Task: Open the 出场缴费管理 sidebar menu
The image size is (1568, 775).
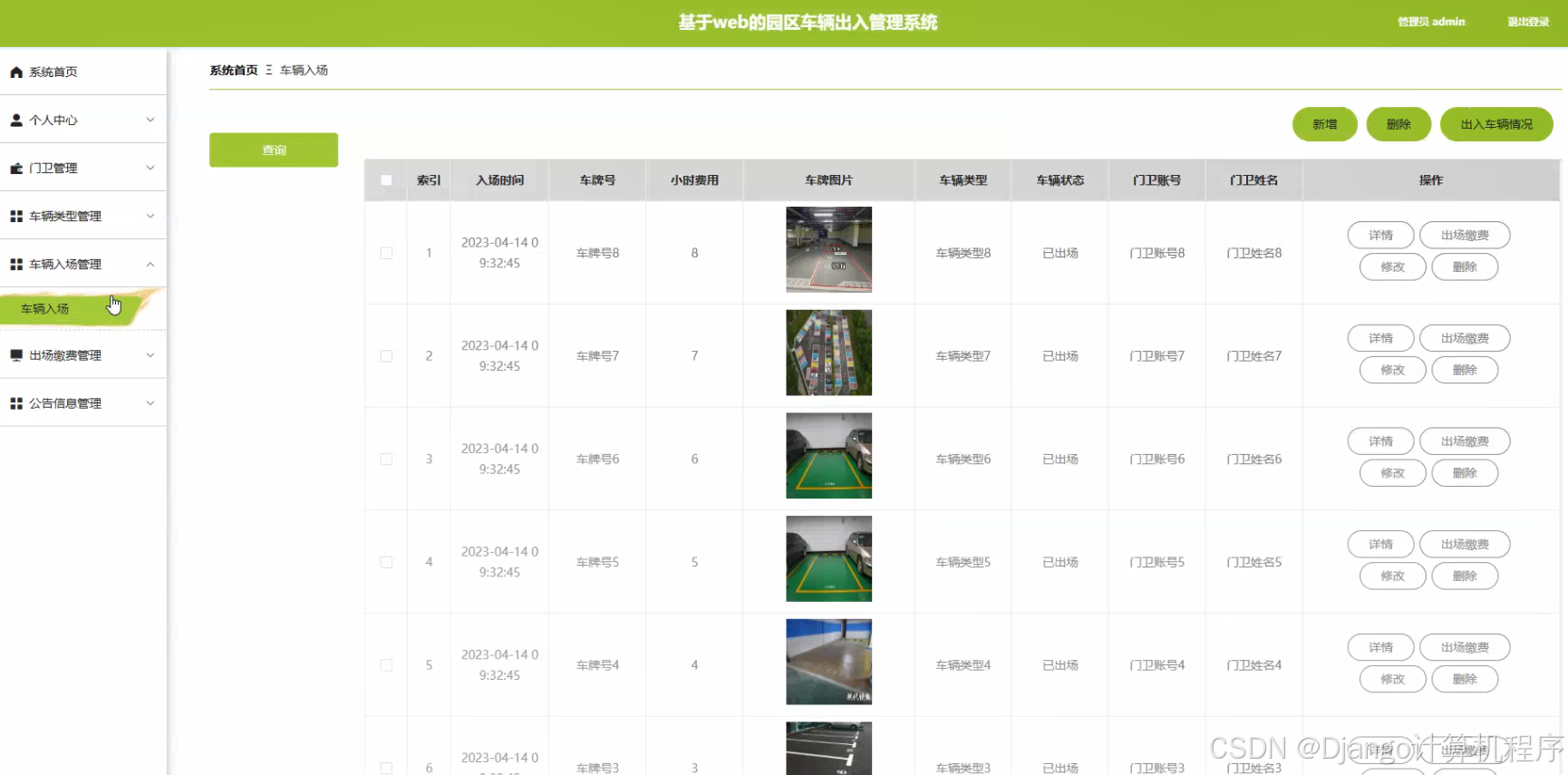Action: point(83,355)
